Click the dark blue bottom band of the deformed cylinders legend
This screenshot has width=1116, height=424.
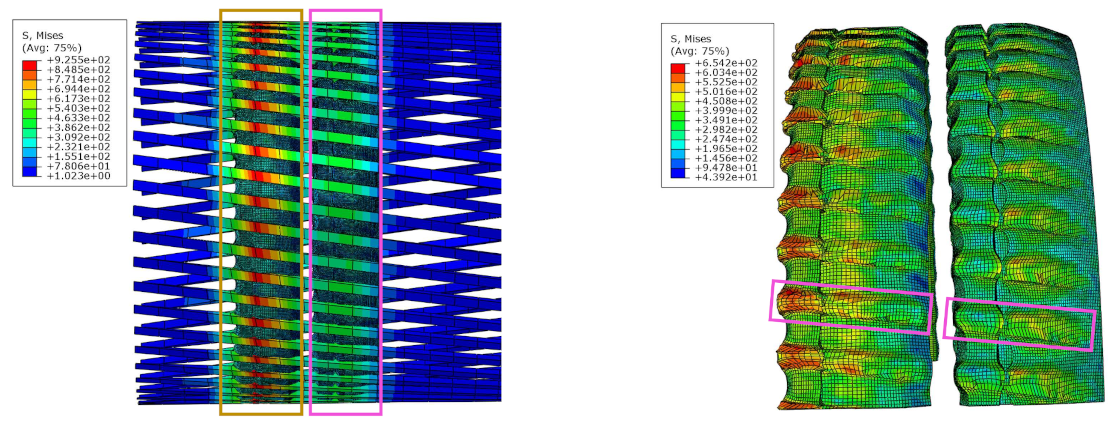(x=678, y=173)
